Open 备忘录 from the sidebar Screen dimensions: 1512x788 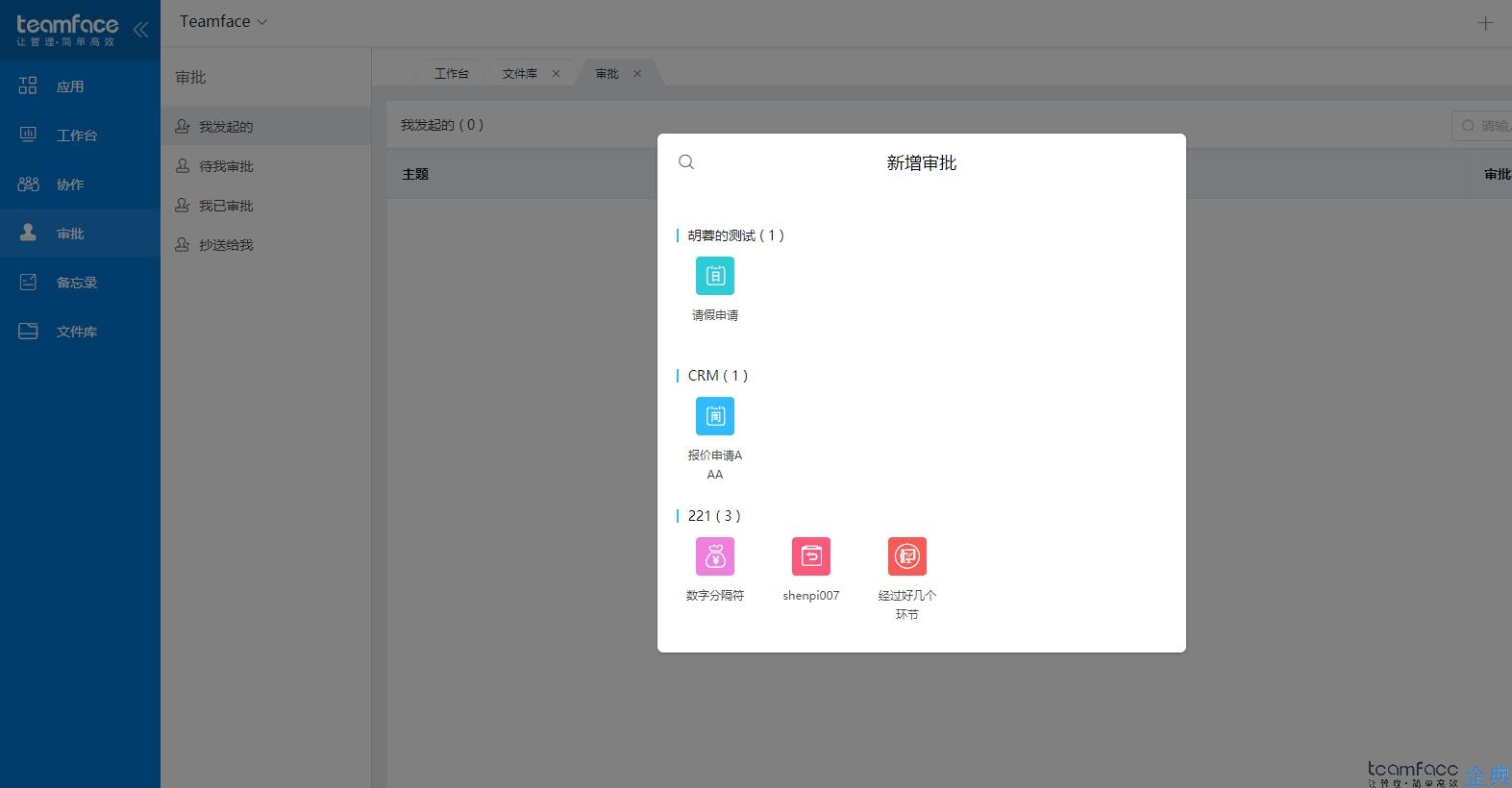tap(76, 283)
